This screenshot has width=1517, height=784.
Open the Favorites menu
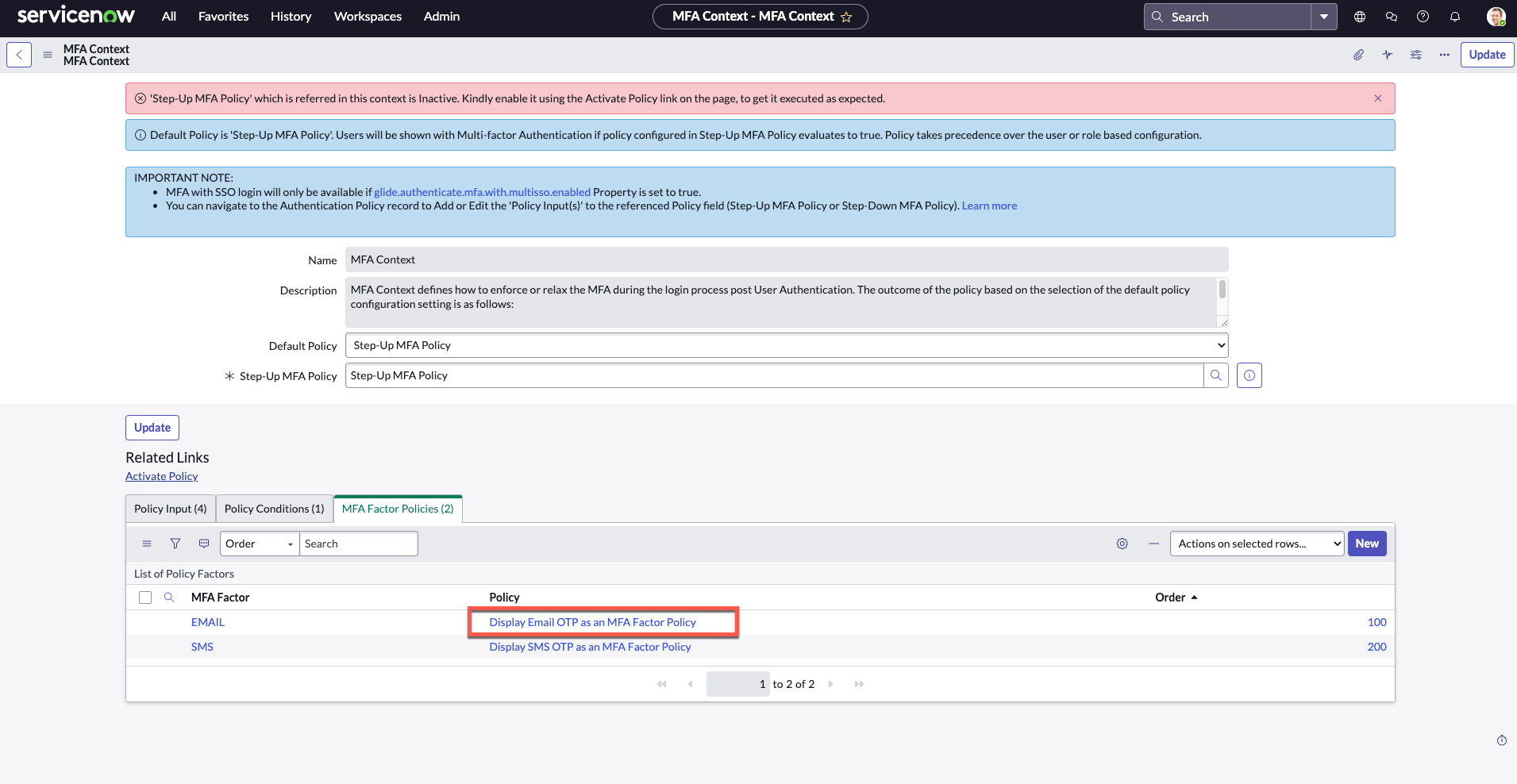[224, 17]
